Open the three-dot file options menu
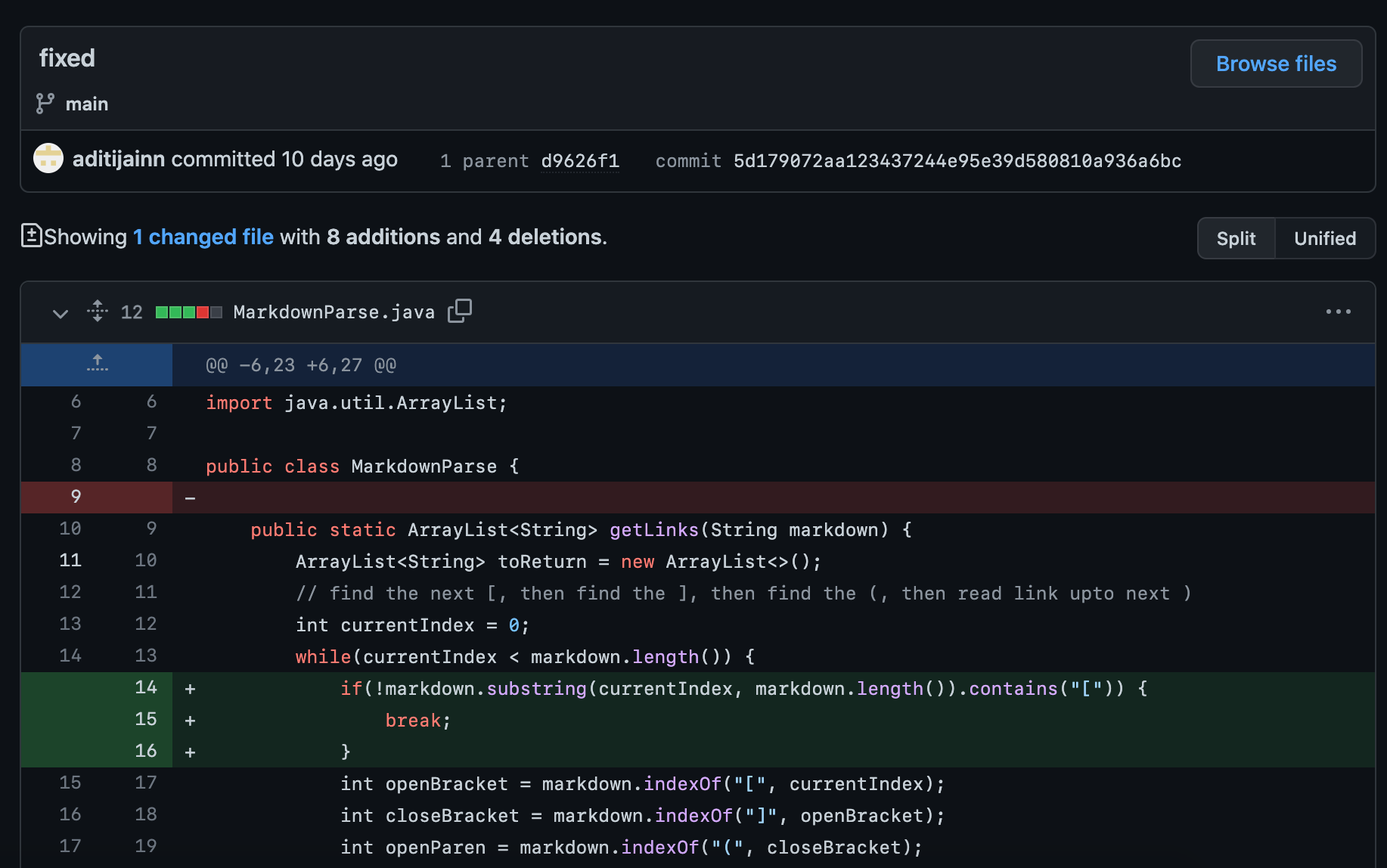This screenshot has width=1387, height=868. click(x=1338, y=312)
